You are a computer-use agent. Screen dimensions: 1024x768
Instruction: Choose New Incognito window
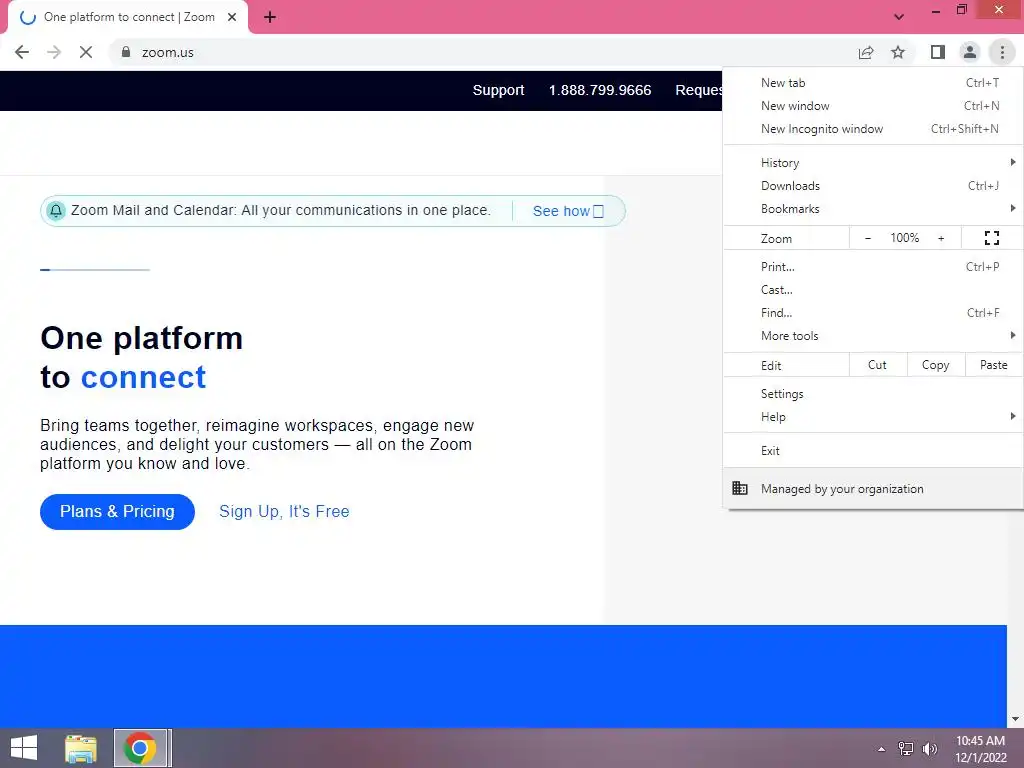click(872, 129)
